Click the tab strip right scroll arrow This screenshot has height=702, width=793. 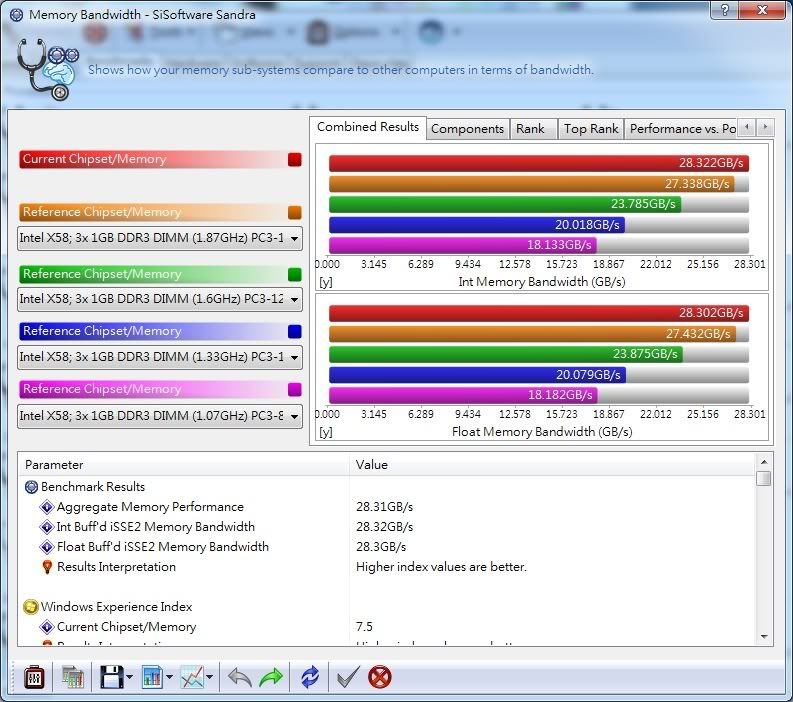766,127
